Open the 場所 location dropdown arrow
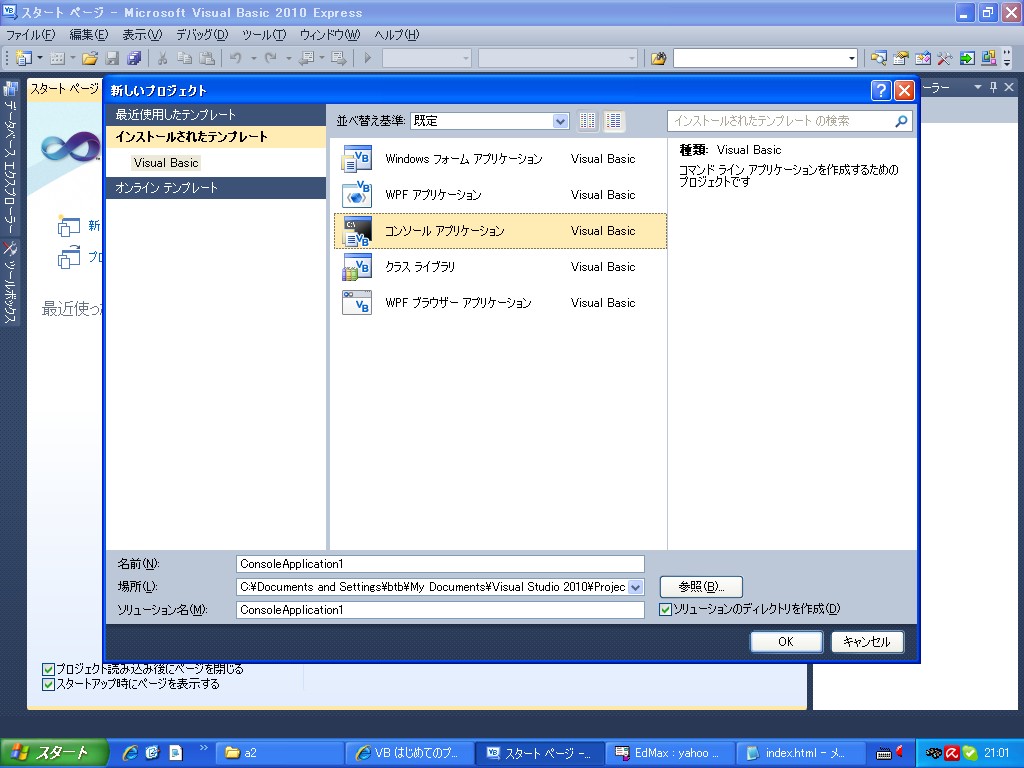 (x=635, y=586)
